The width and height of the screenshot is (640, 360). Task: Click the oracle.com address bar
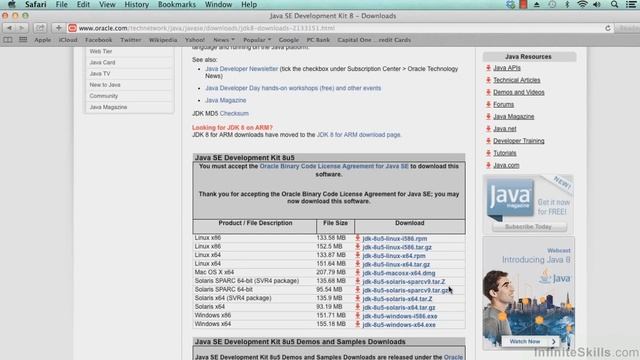click(339, 28)
